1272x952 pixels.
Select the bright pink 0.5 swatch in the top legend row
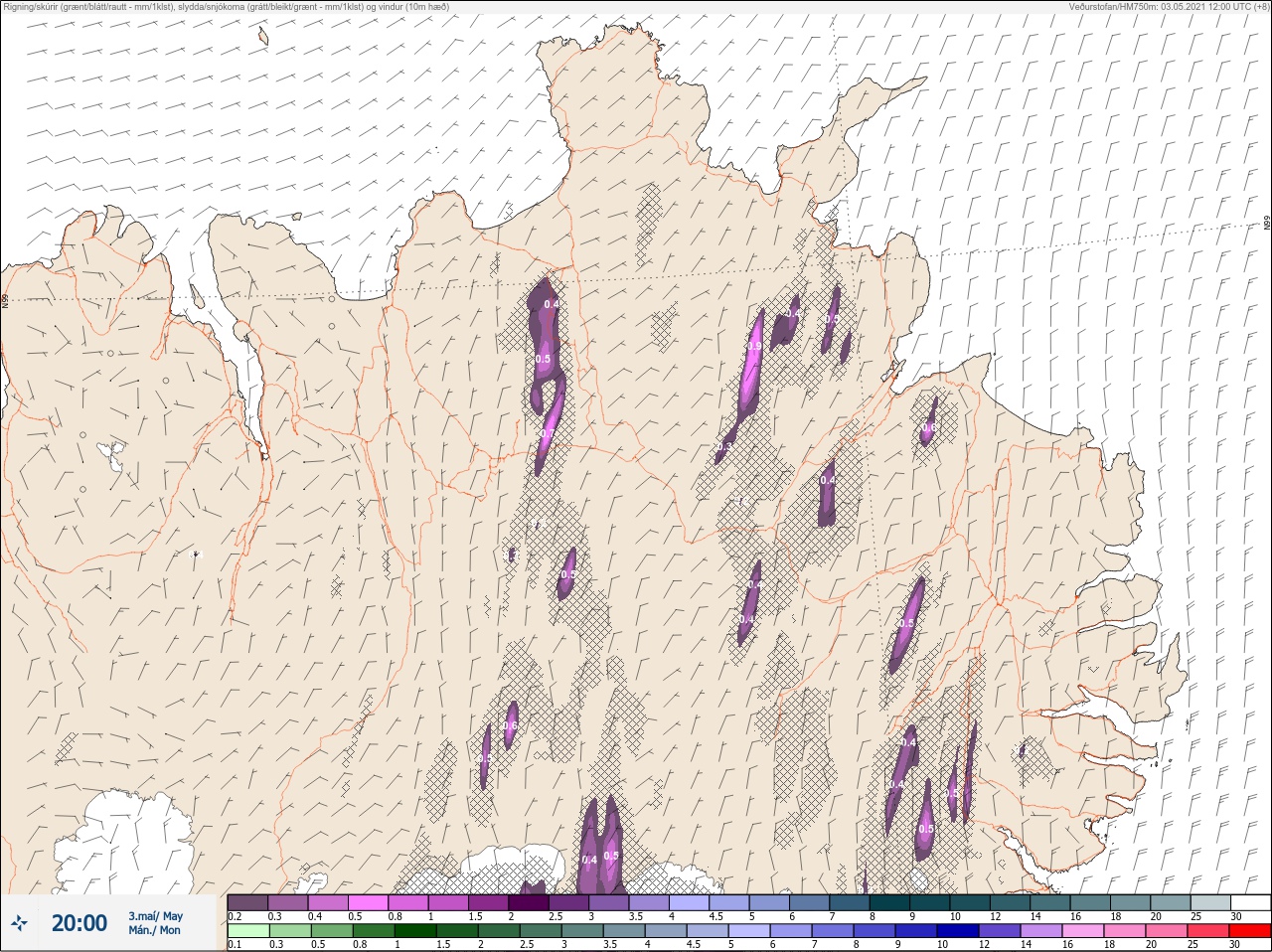pos(368,902)
